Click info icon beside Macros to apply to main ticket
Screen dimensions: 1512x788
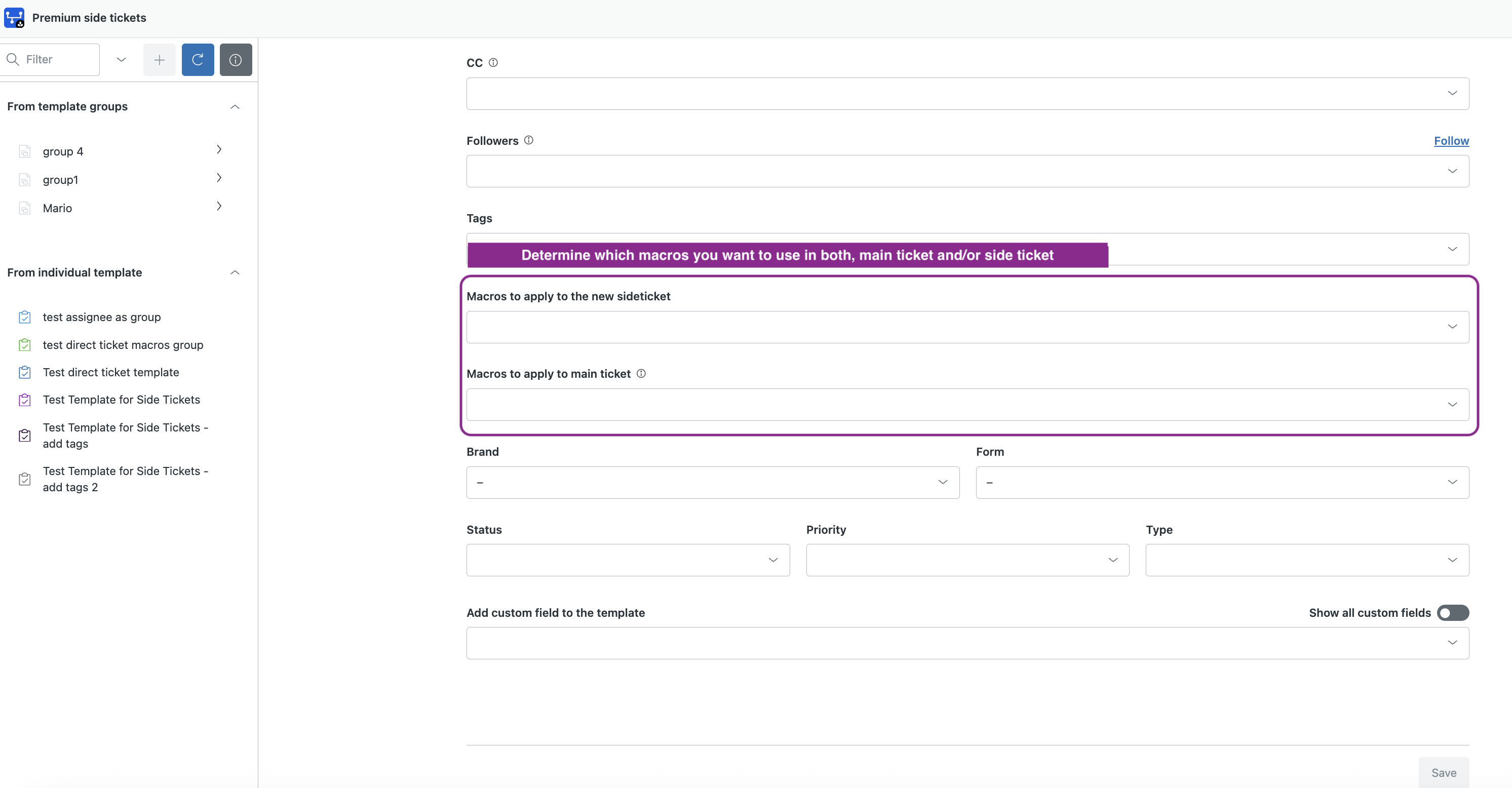(x=642, y=373)
